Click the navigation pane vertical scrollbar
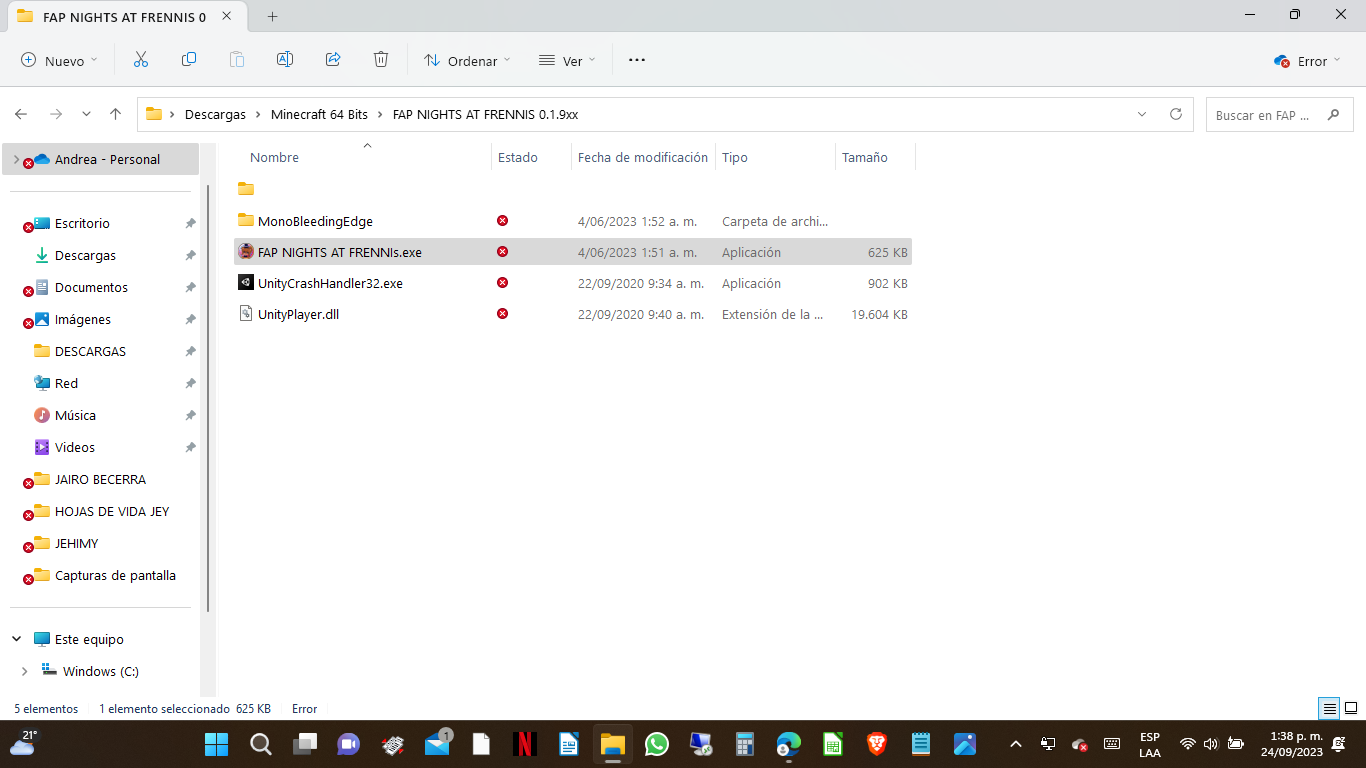Viewport: 1366px width, 768px height. click(208, 398)
